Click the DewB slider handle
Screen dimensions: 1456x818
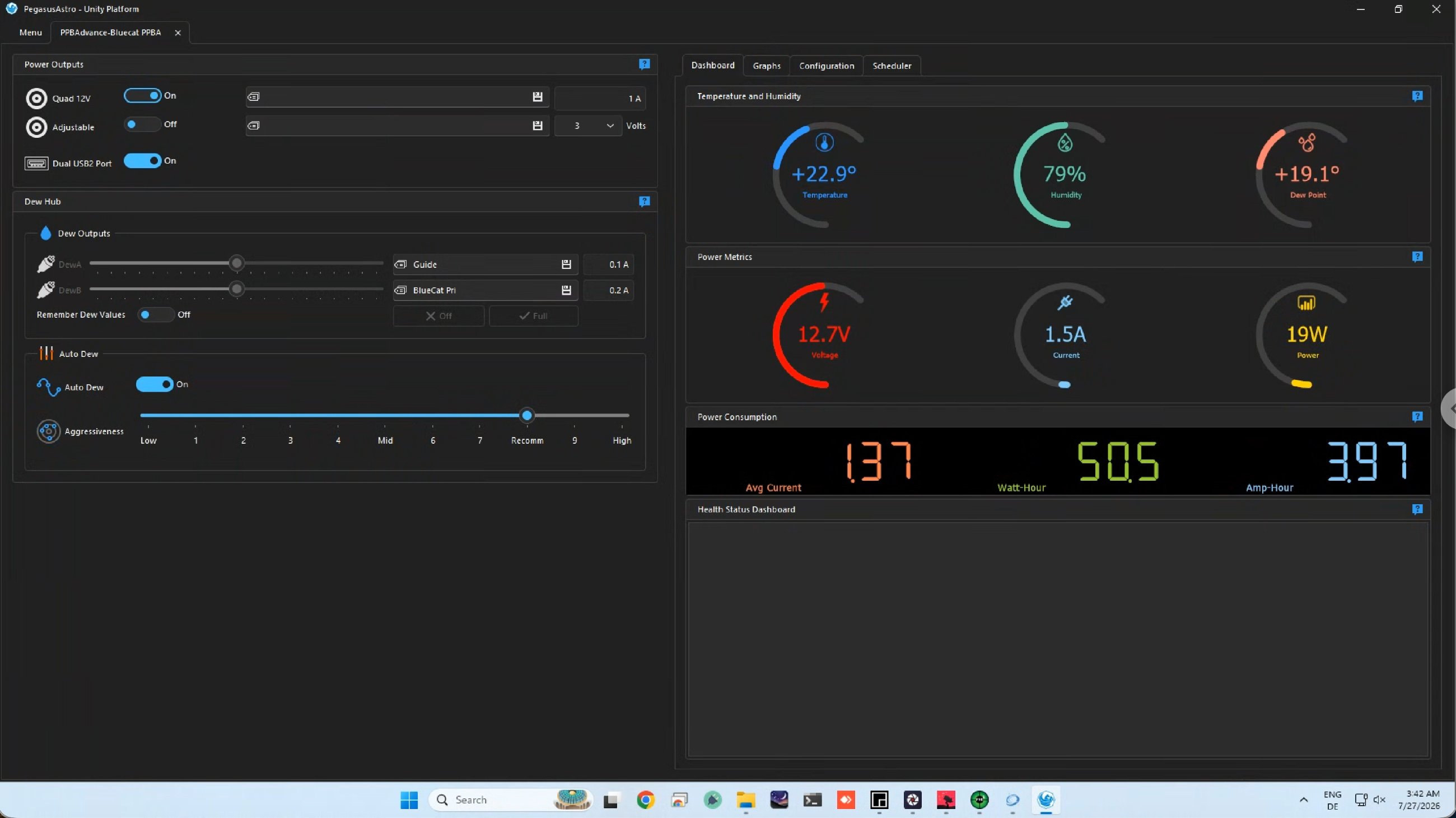click(237, 290)
